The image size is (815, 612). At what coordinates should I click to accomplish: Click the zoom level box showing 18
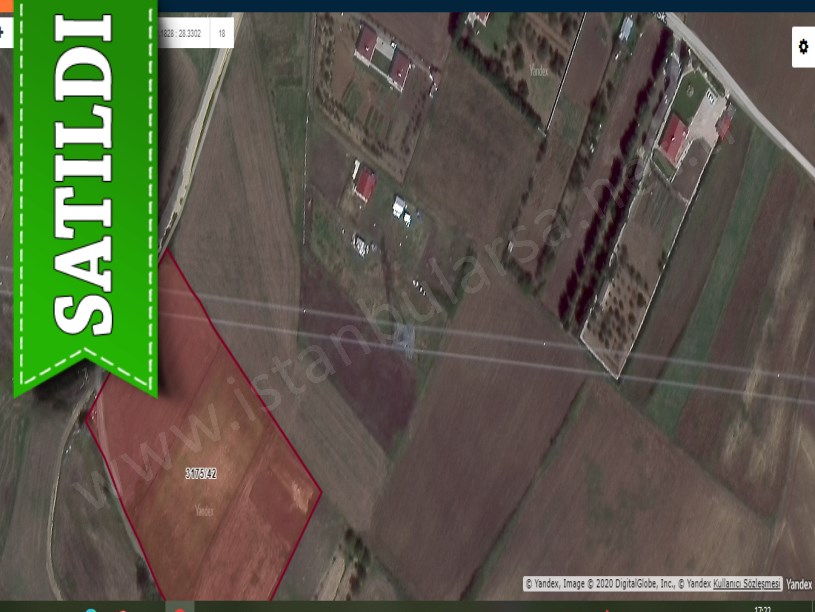click(x=221, y=33)
